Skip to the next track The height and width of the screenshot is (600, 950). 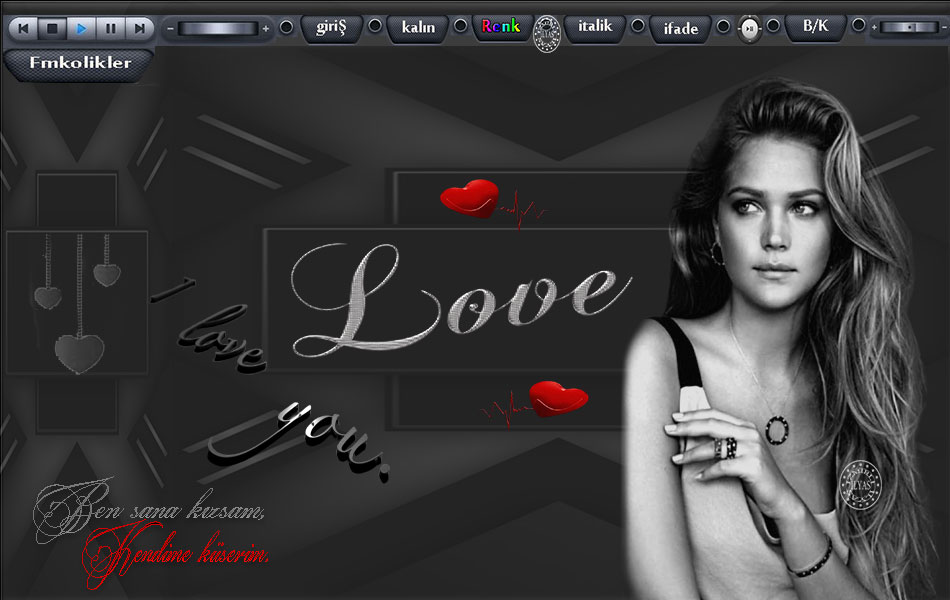[x=140, y=29]
